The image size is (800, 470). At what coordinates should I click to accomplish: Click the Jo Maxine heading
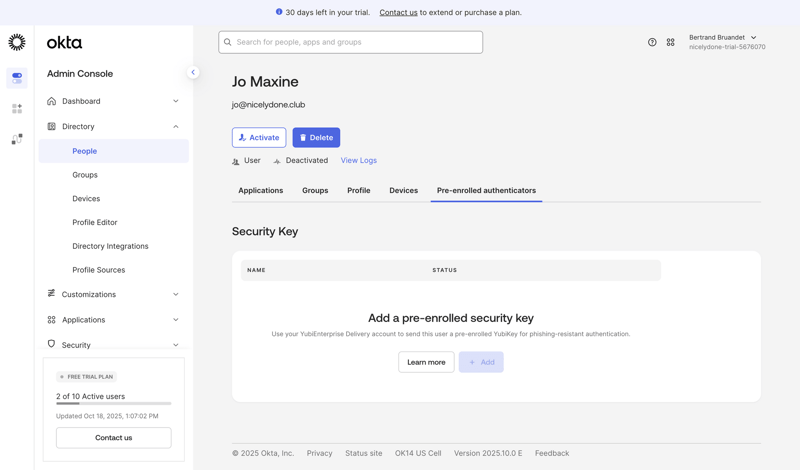point(265,82)
